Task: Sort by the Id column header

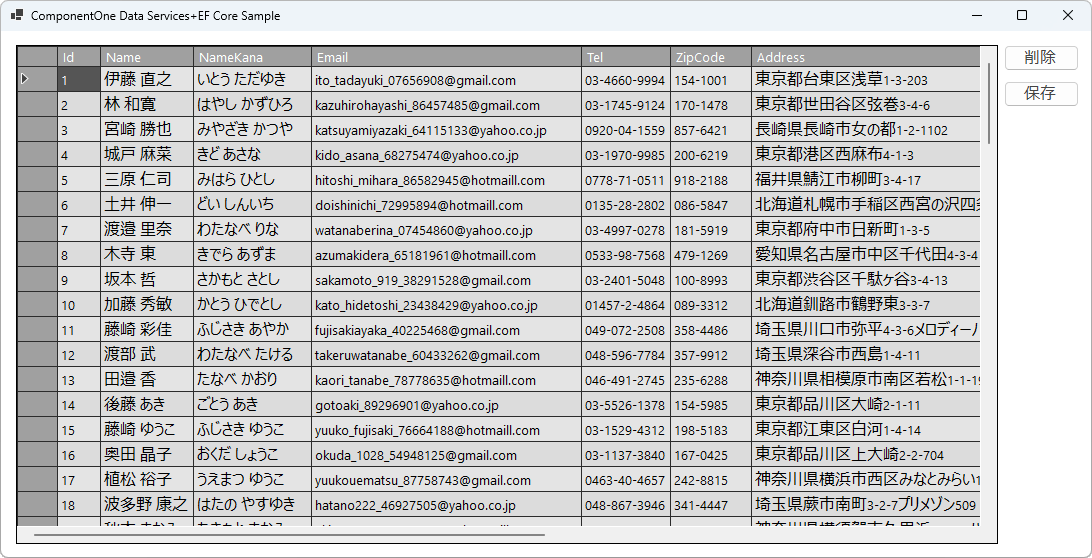Action: 78,57
